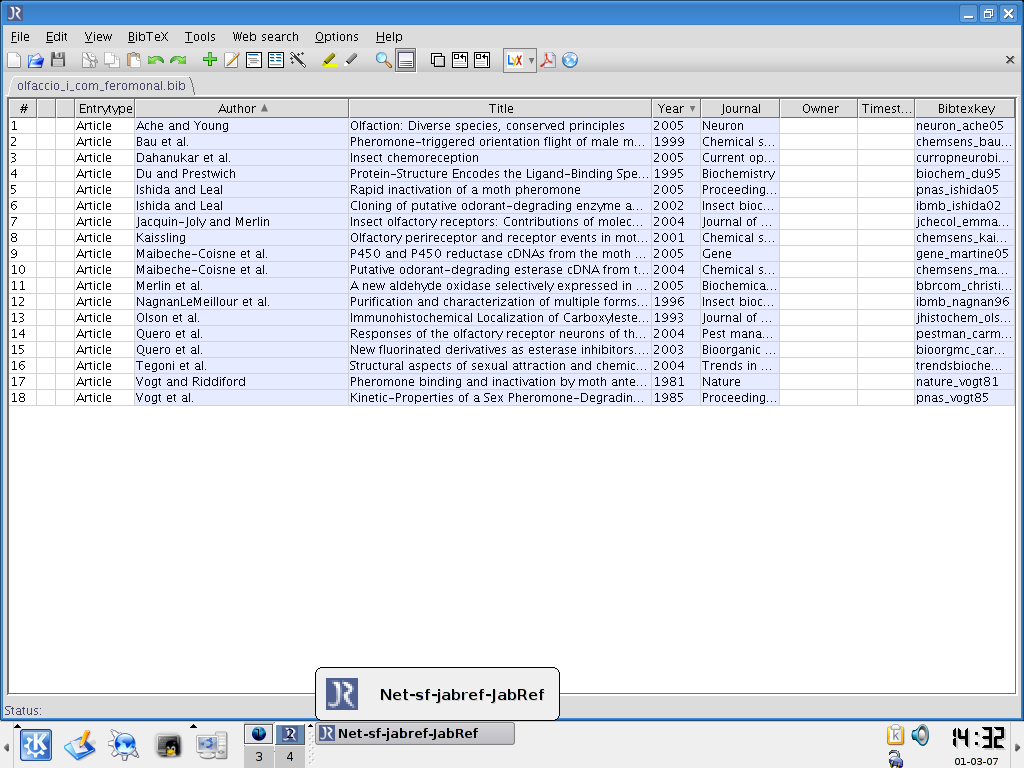Click the red PDF icon in toolbar
1024x768 pixels.
[x=548, y=60]
